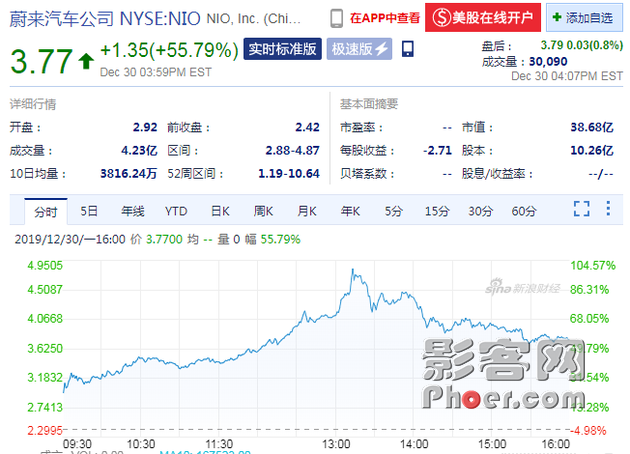The height and width of the screenshot is (454, 630).
Task: Click the 股本 value 10.26亿
Action: [592, 151]
